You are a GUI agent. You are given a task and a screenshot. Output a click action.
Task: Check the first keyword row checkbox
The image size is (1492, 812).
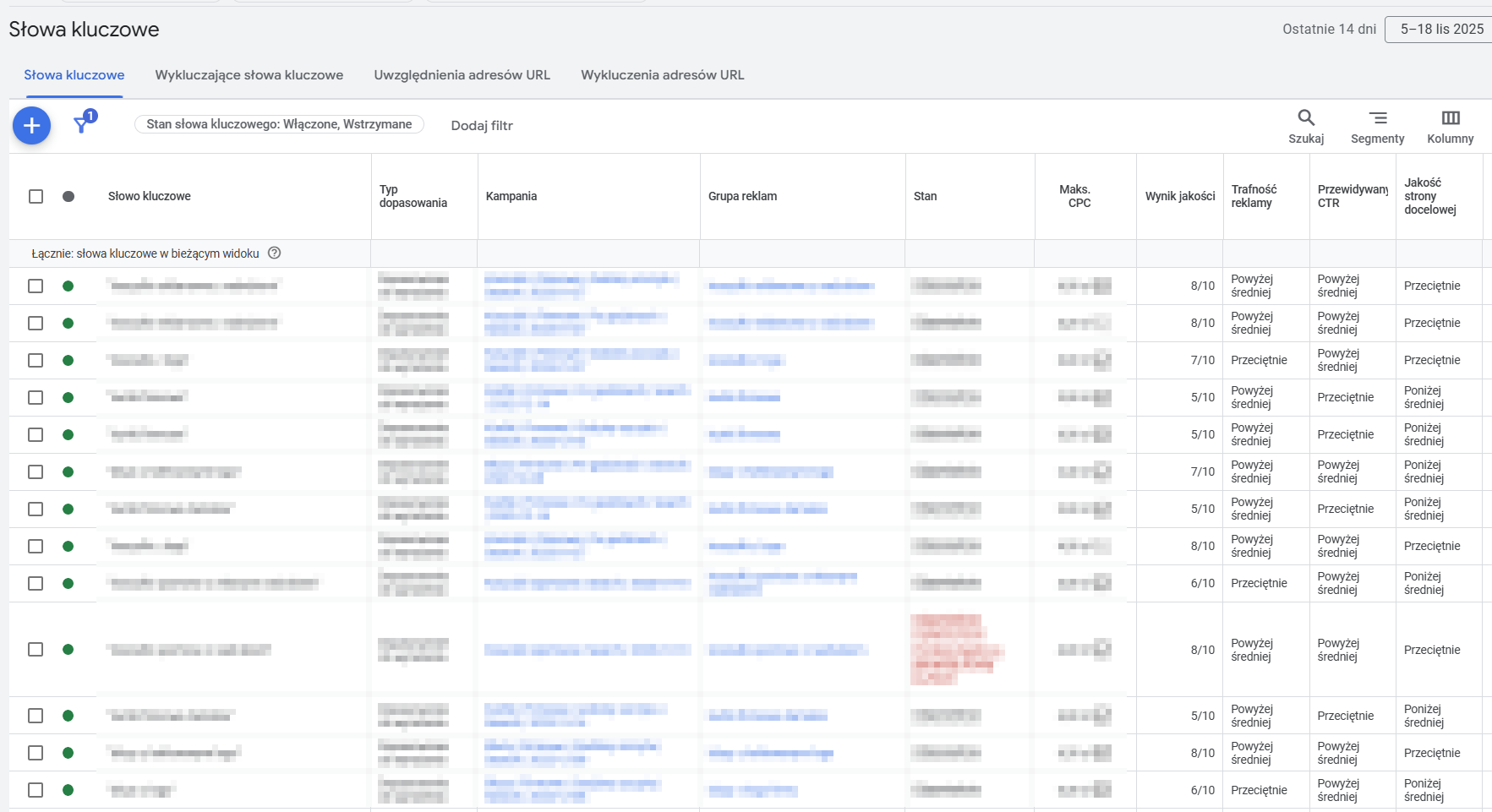36,286
